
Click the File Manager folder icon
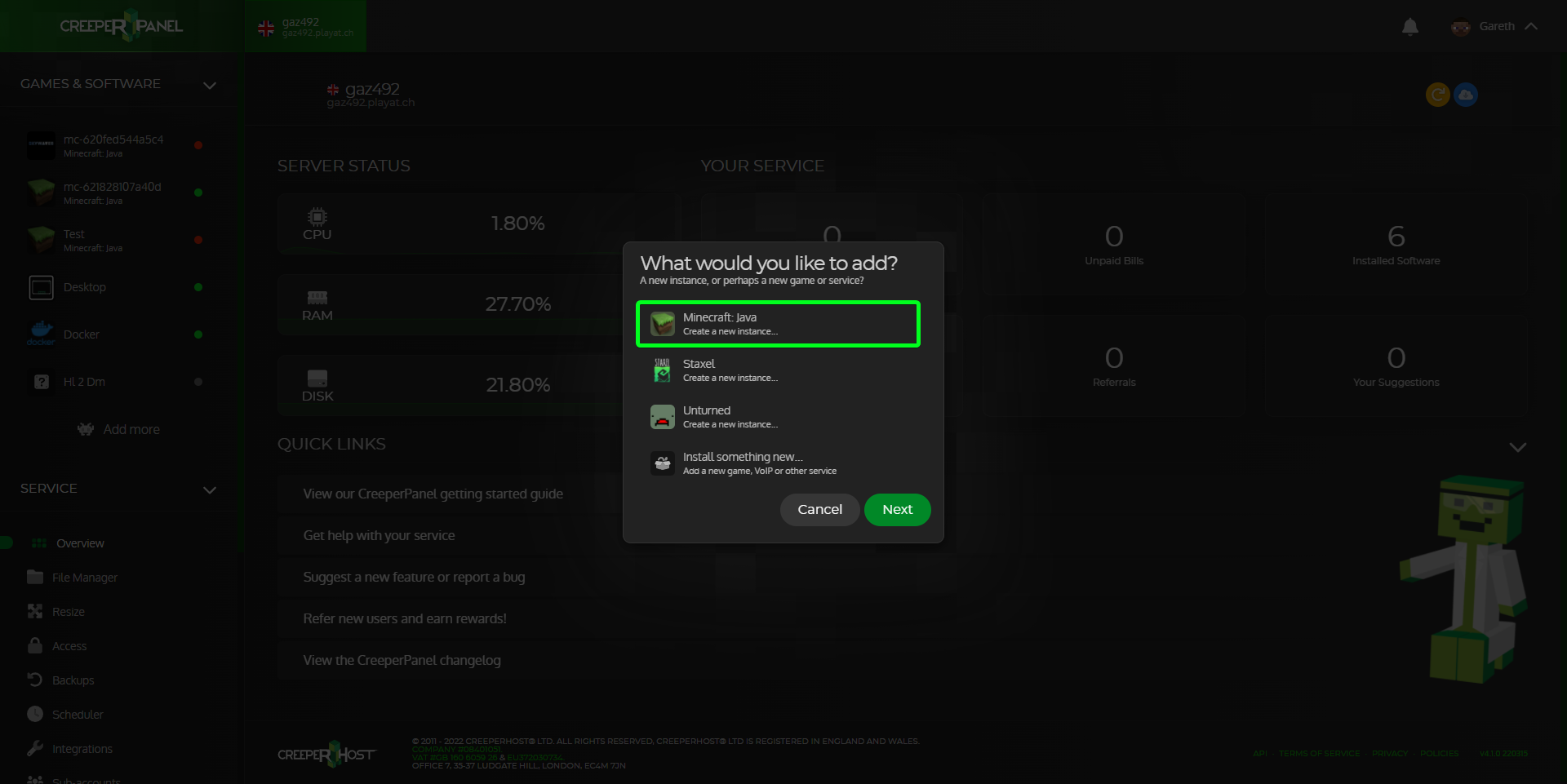[35, 577]
